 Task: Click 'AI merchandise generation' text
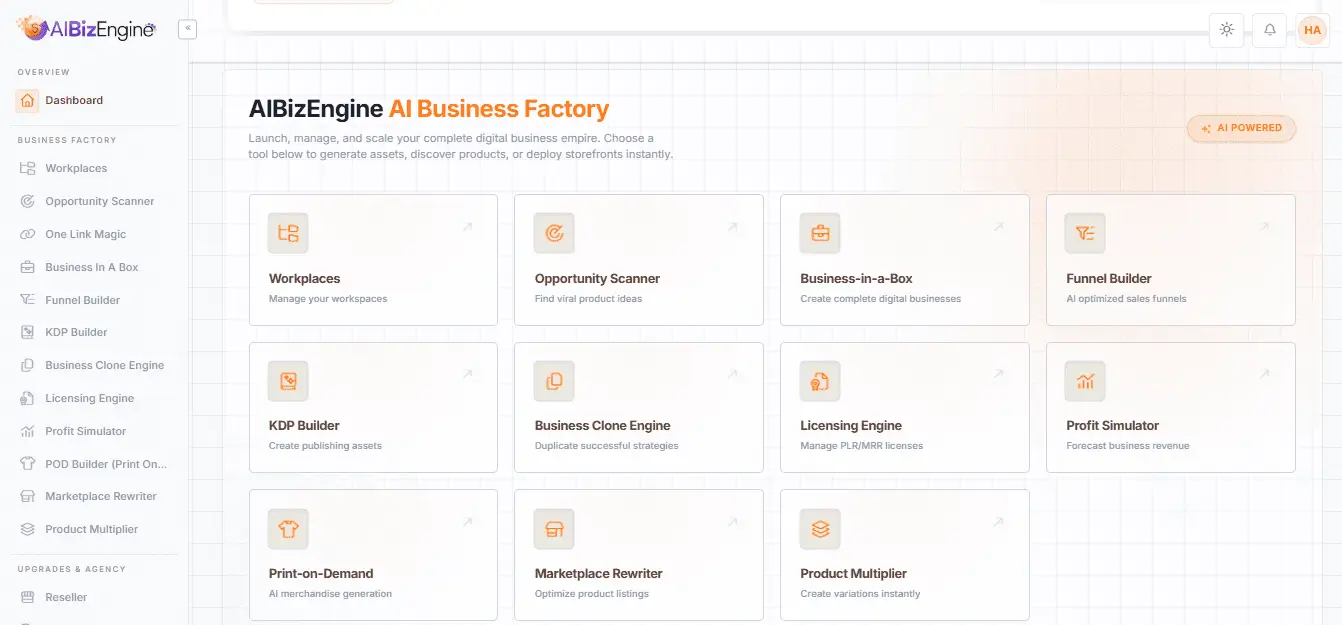pyautogui.click(x=331, y=594)
